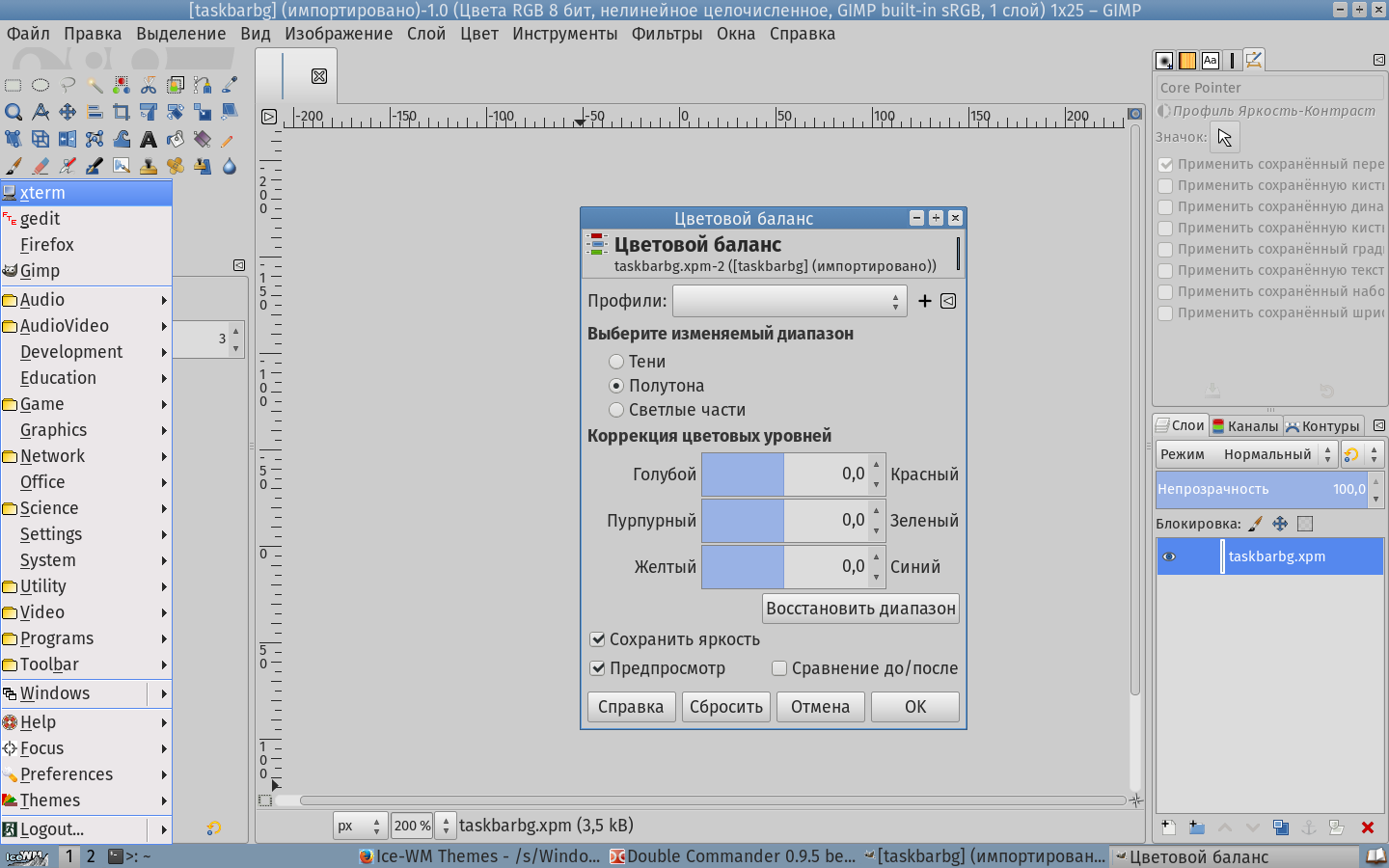Select the Zoom magnifier tool
This screenshot has height=868, width=1389.
14,112
